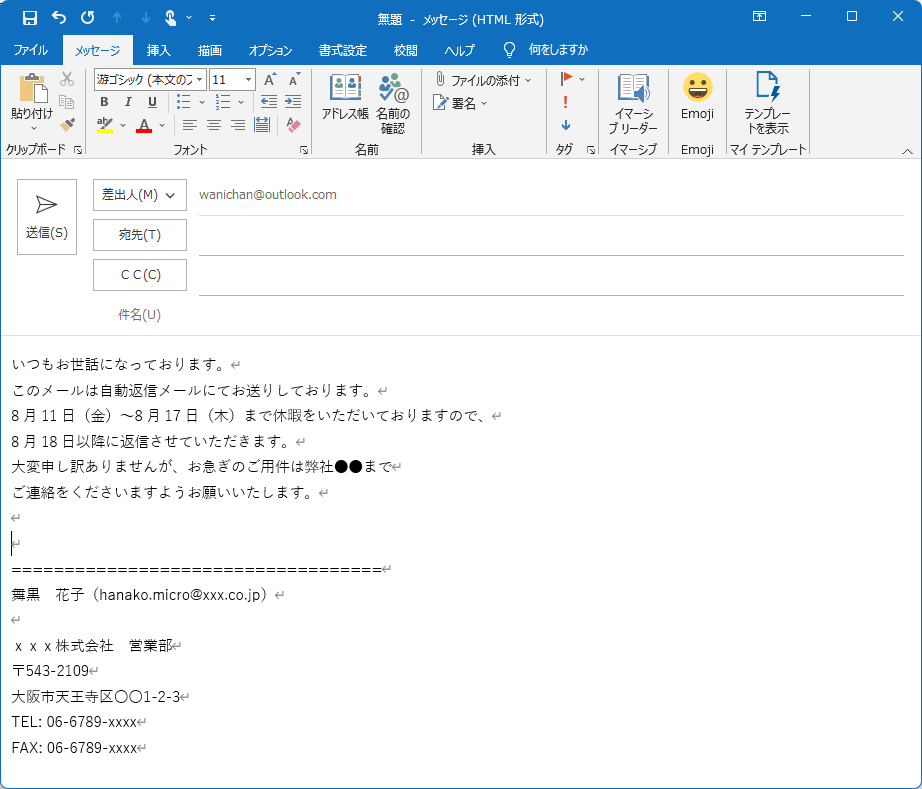Open the Emoji picker
Viewport: 922px width, 789px height.
tap(697, 97)
